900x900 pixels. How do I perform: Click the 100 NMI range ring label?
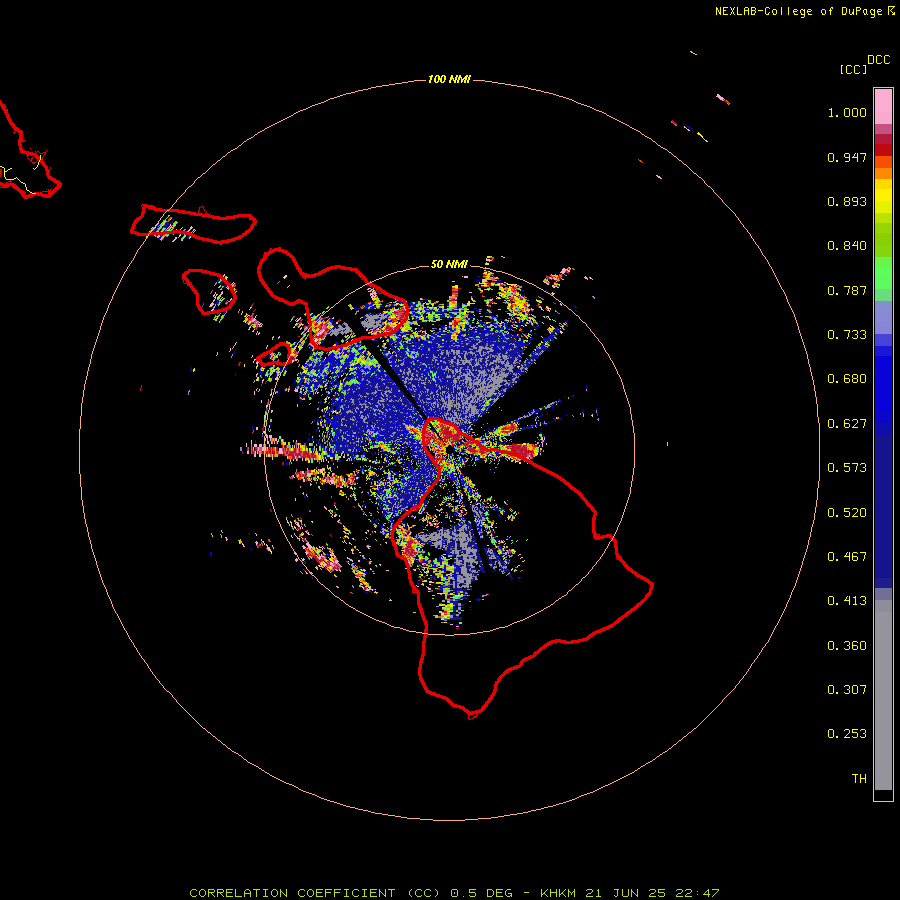[x=449, y=79]
